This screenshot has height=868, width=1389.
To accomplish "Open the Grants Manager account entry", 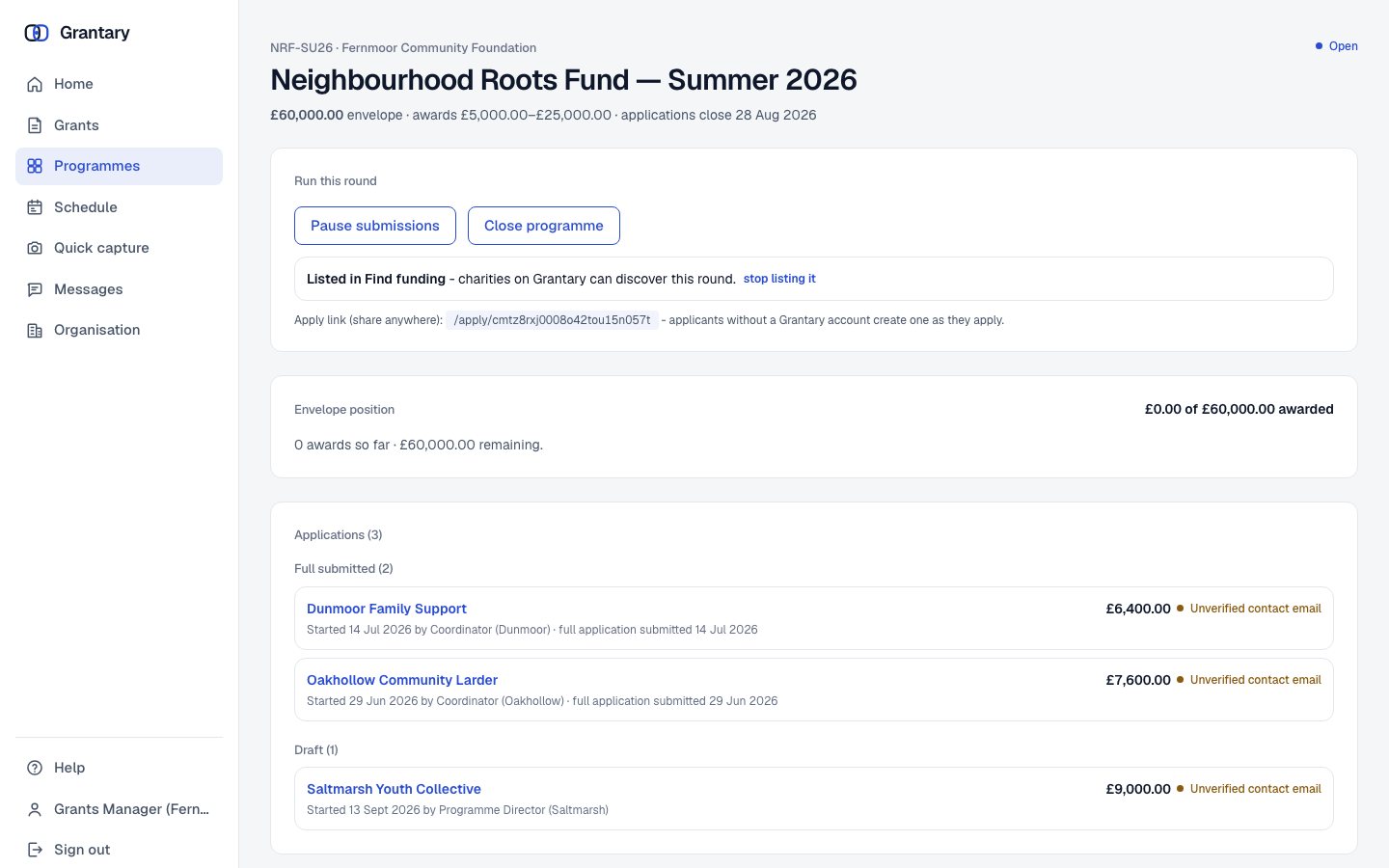I will [x=119, y=809].
